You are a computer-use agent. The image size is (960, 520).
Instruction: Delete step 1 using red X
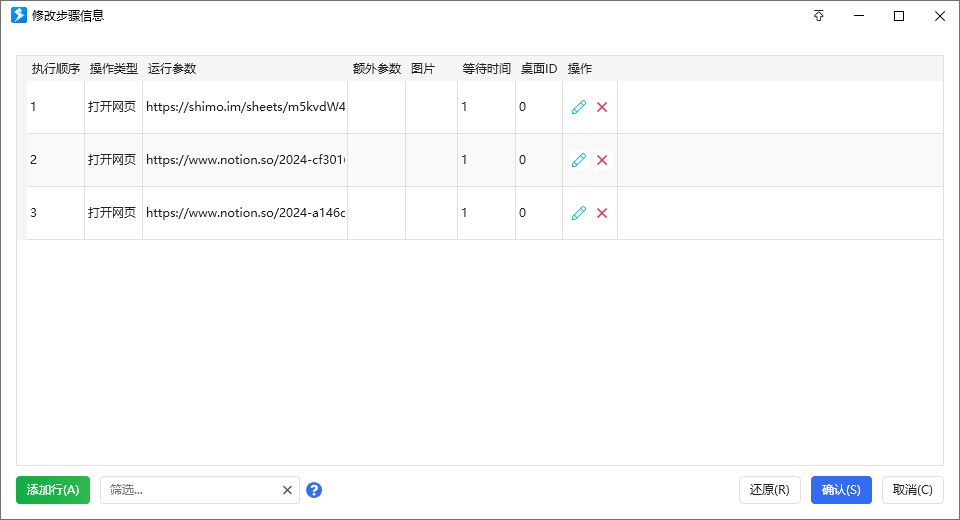click(x=602, y=107)
